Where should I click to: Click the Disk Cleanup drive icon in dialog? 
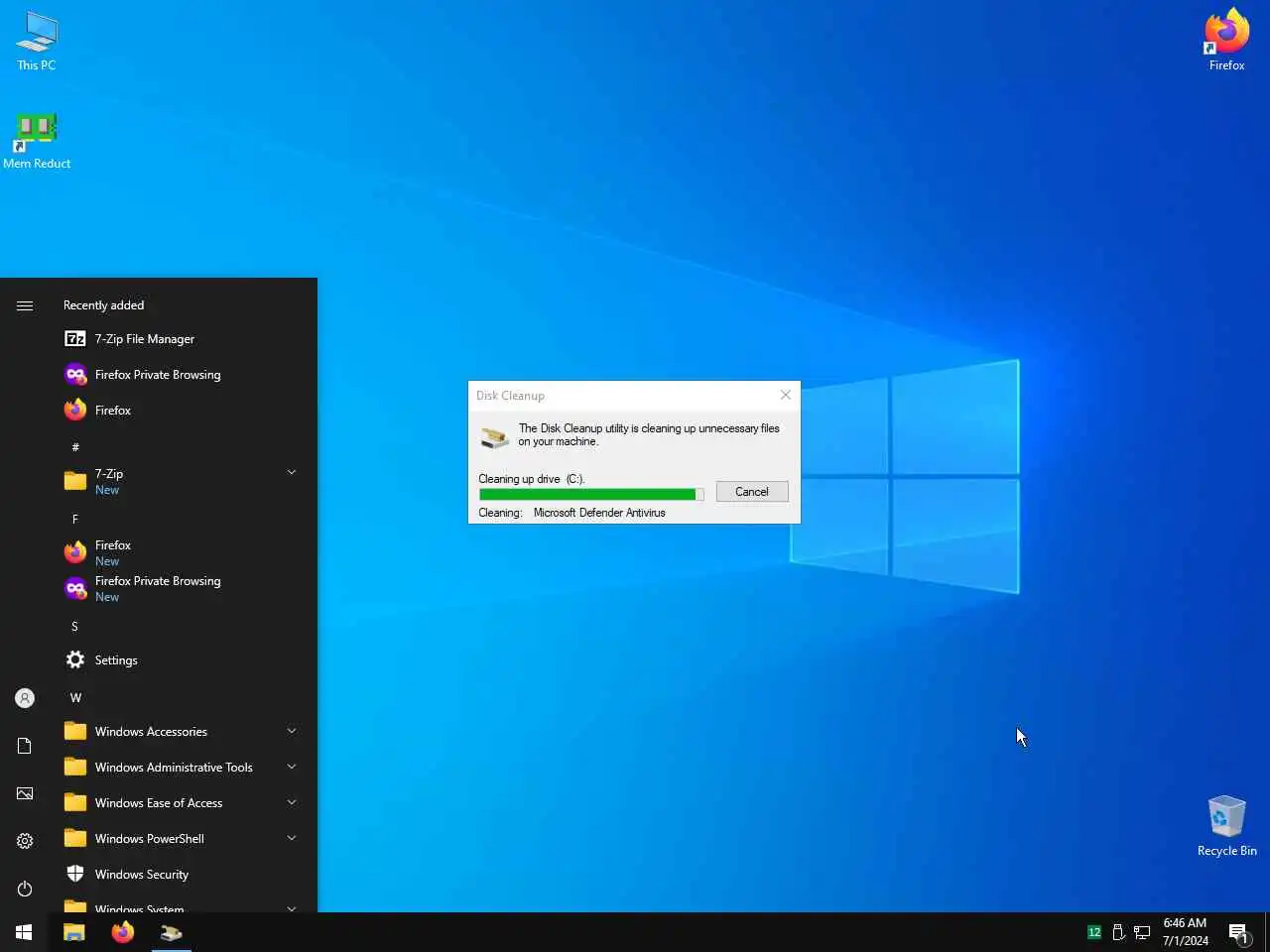[x=494, y=436]
